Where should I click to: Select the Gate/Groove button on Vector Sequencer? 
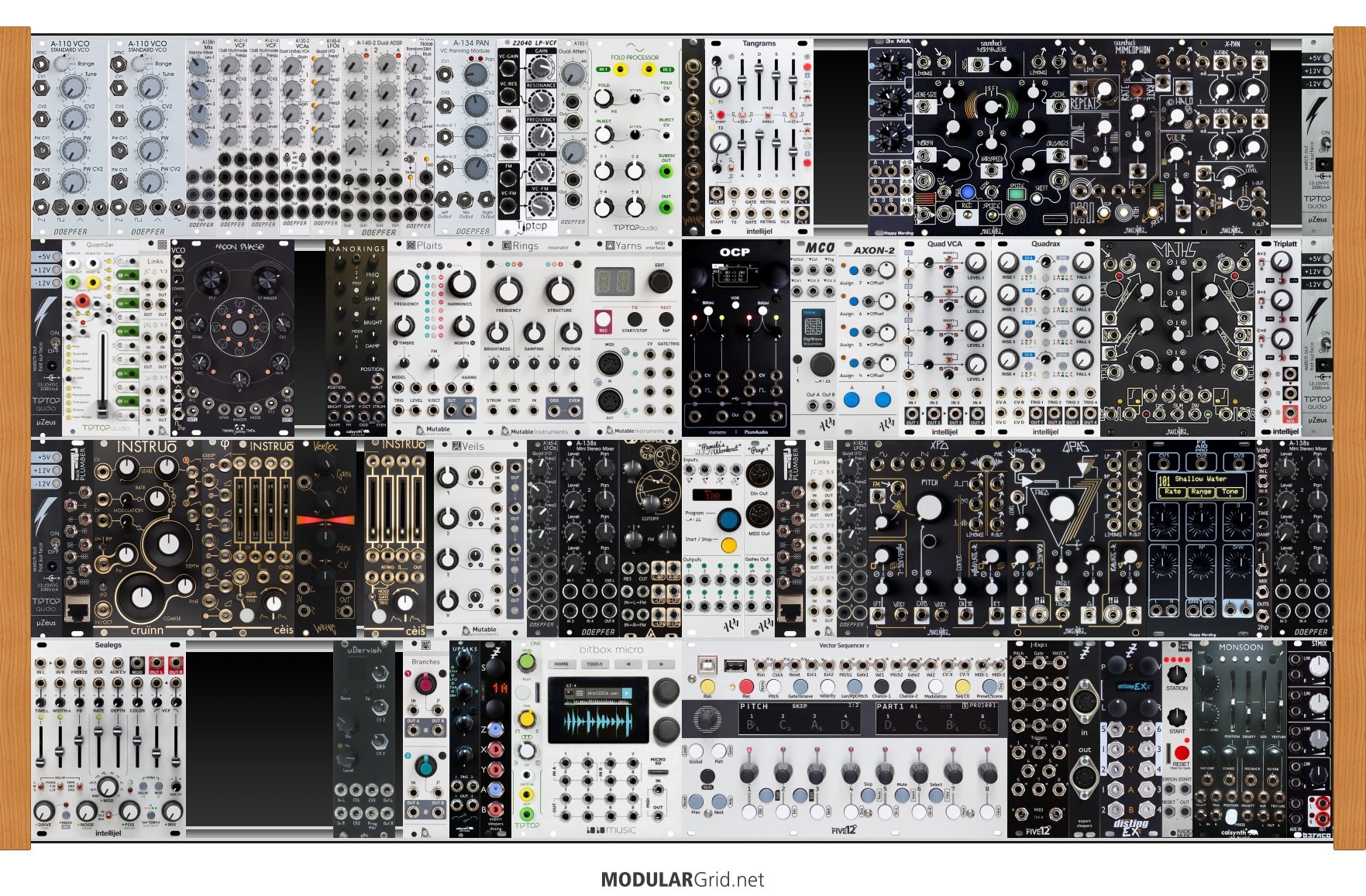[800, 687]
